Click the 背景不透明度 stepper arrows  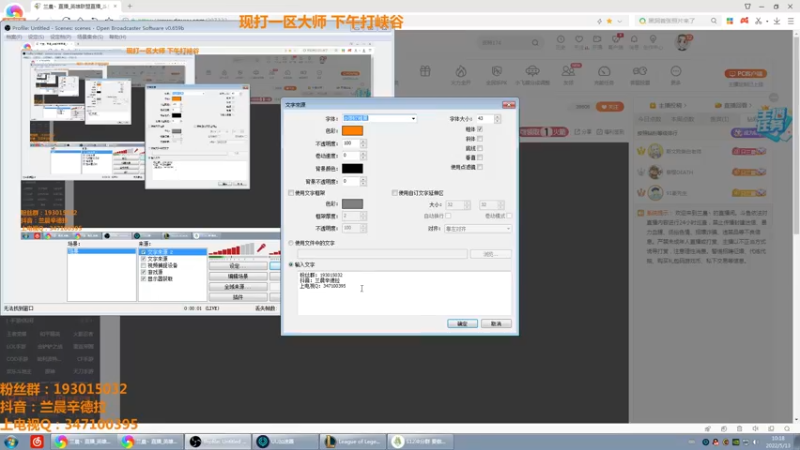[363, 181]
